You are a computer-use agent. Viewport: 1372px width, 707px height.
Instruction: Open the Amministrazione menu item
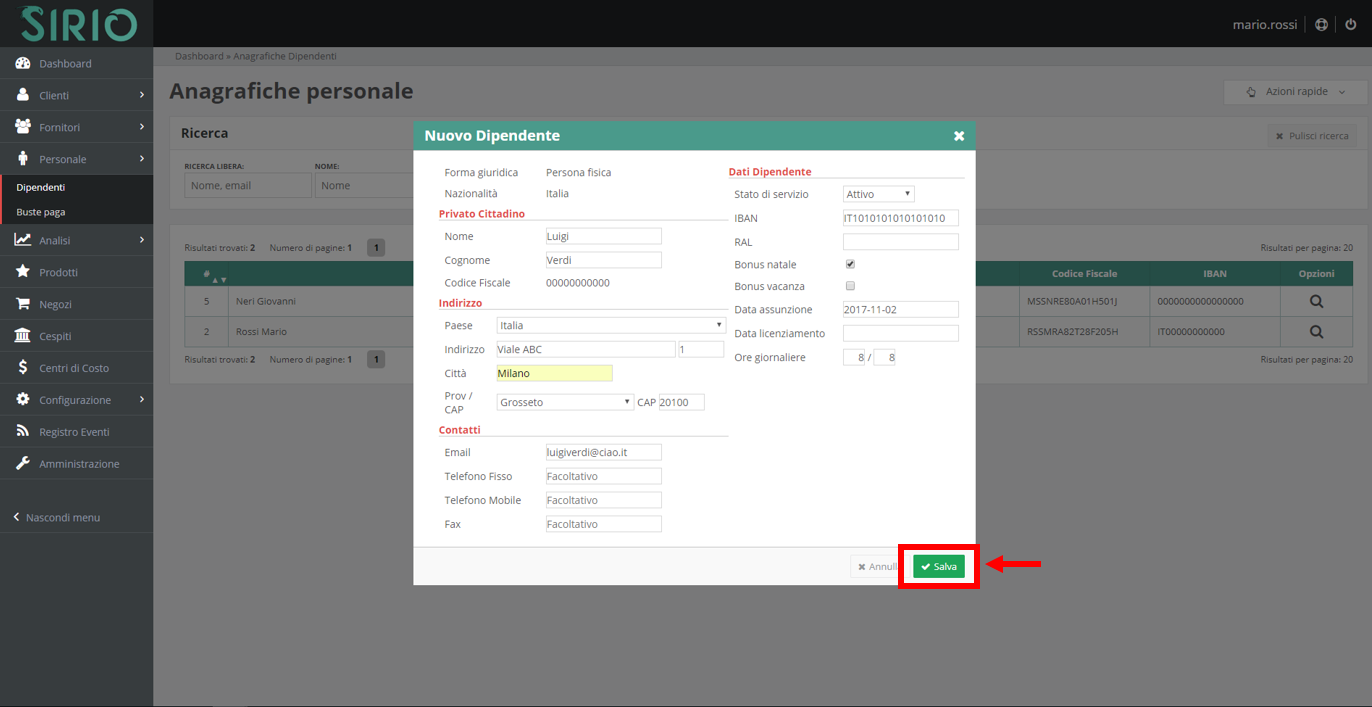coord(78,464)
